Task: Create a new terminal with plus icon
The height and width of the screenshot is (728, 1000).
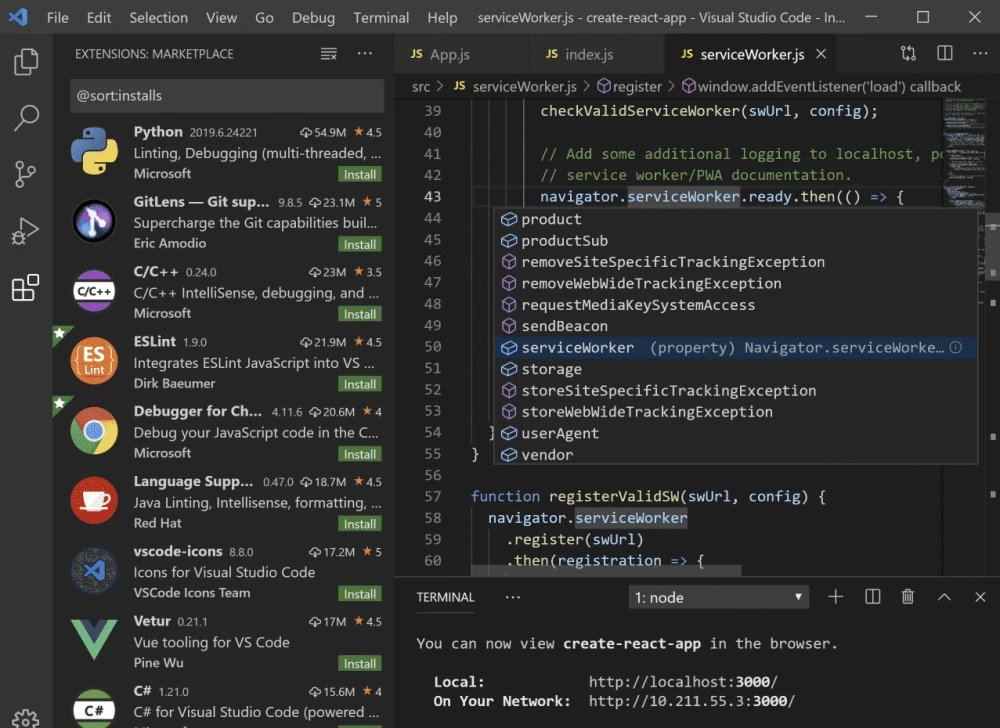Action: pyautogui.click(x=835, y=597)
